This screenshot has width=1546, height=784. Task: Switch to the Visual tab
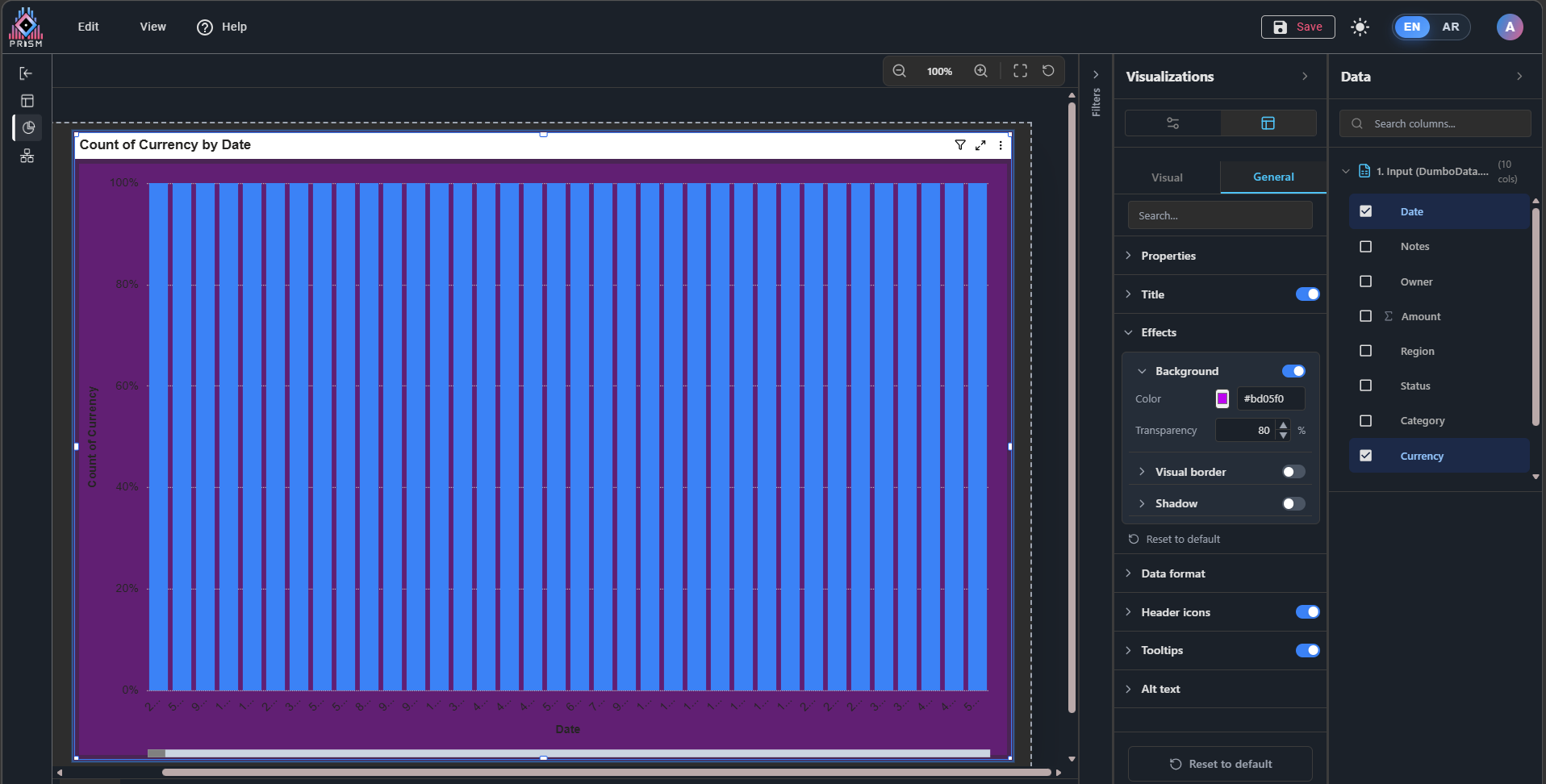pyautogui.click(x=1167, y=177)
